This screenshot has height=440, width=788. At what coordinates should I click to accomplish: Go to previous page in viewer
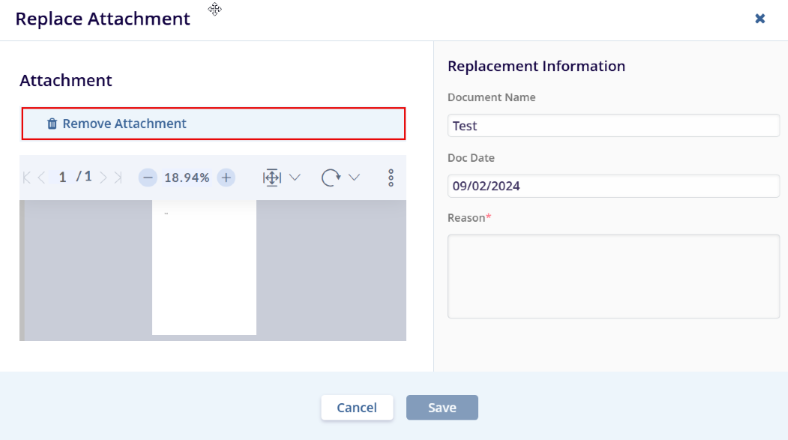point(41,177)
